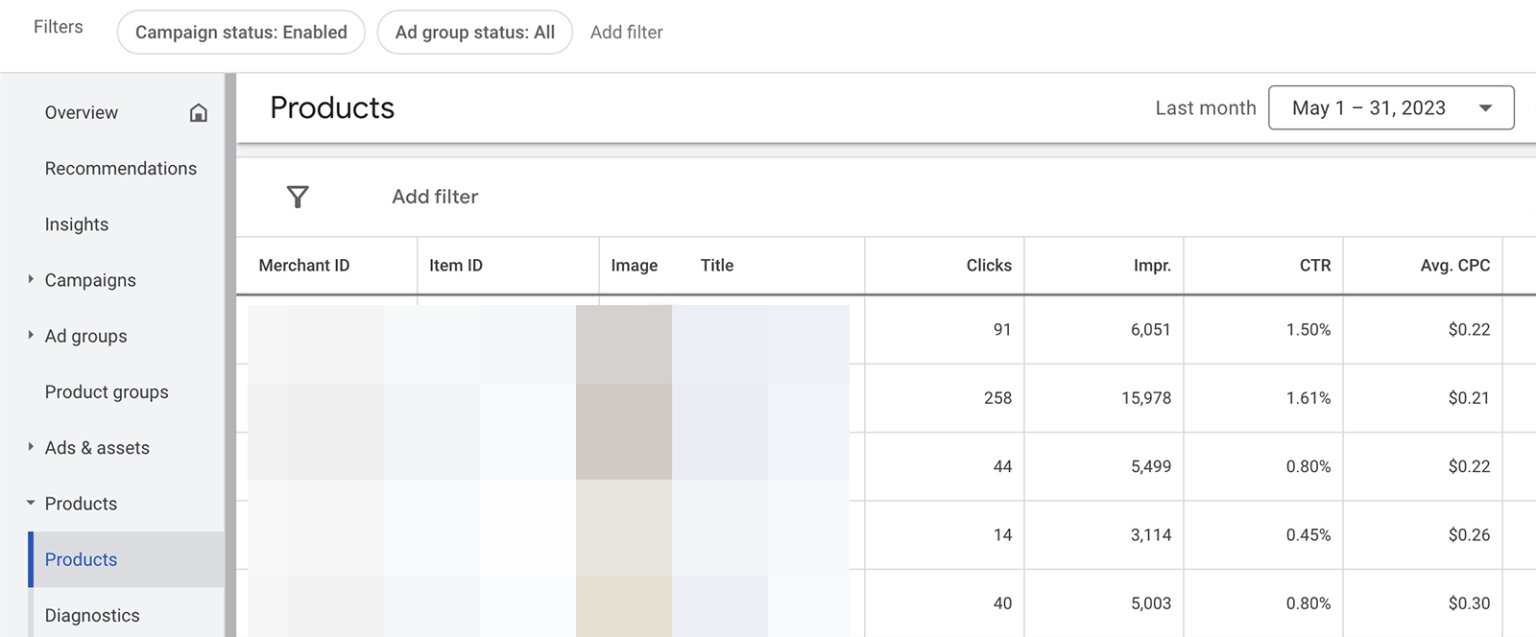Click the funnel filter icon

pyautogui.click(x=297, y=197)
